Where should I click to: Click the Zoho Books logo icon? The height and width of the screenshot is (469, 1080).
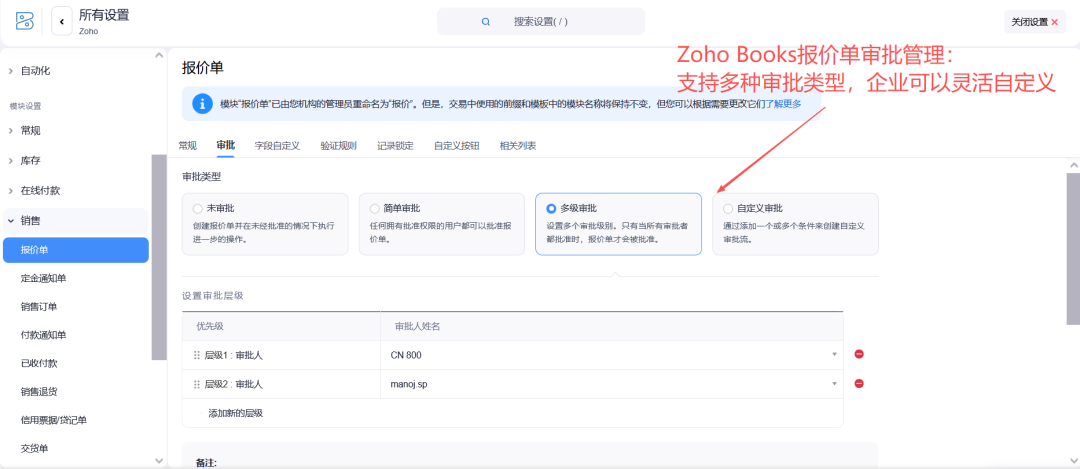pyautogui.click(x=25, y=21)
